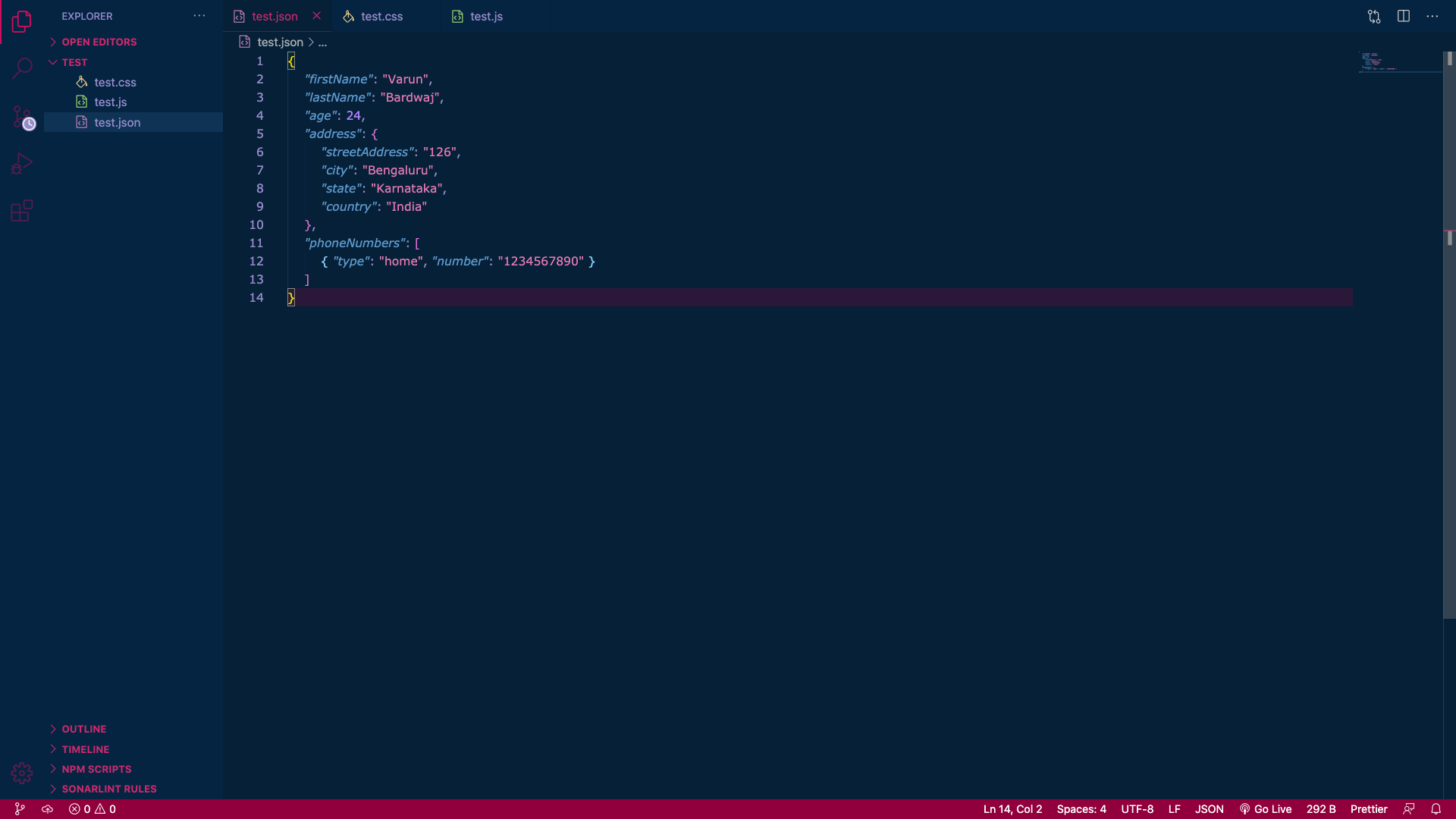The image size is (1456, 819).
Task: Switch to the test.css tab
Action: (x=381, y=16)
